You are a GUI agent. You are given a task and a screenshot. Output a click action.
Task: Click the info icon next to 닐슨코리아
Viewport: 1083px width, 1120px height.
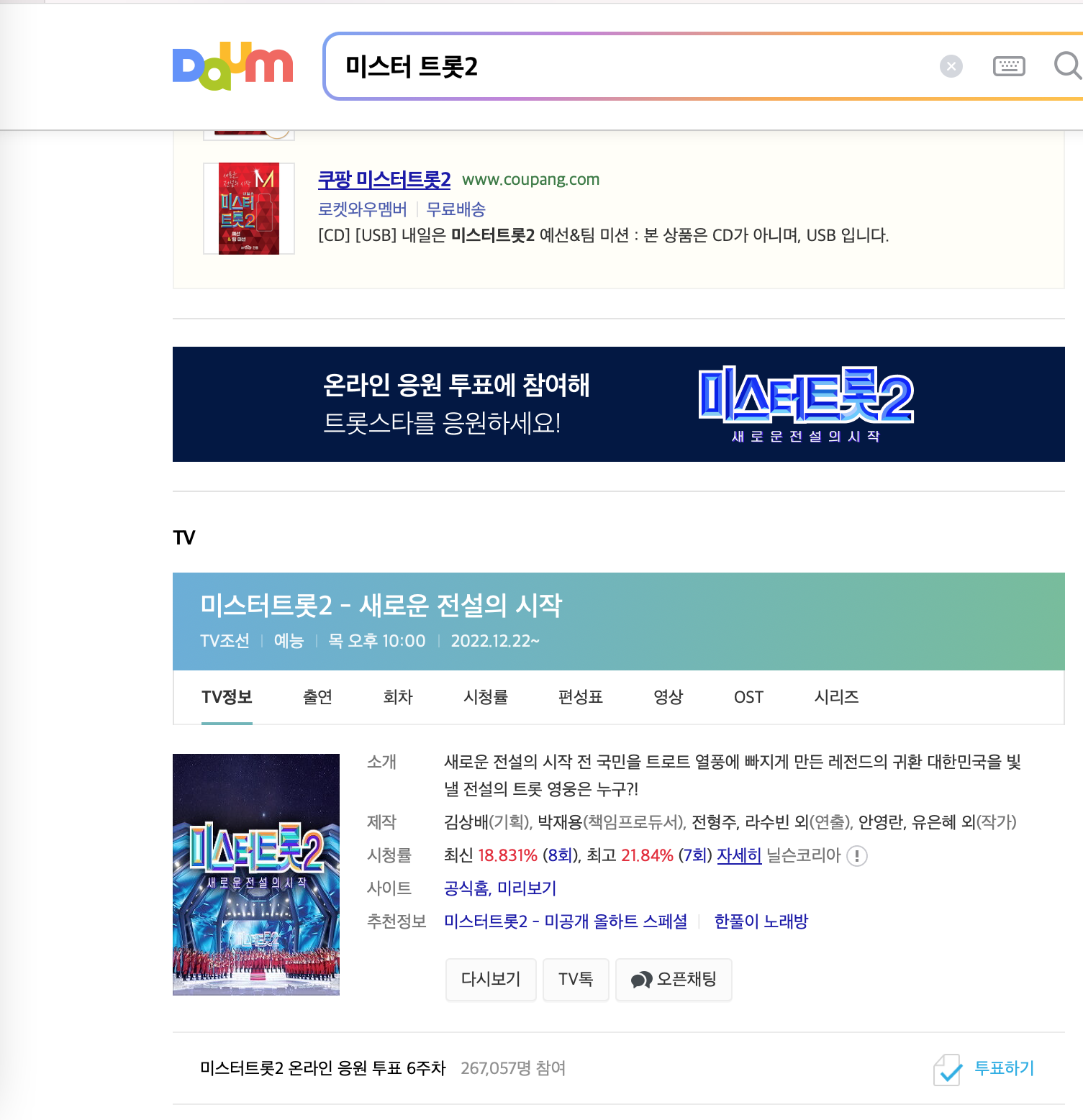(856, 856)
